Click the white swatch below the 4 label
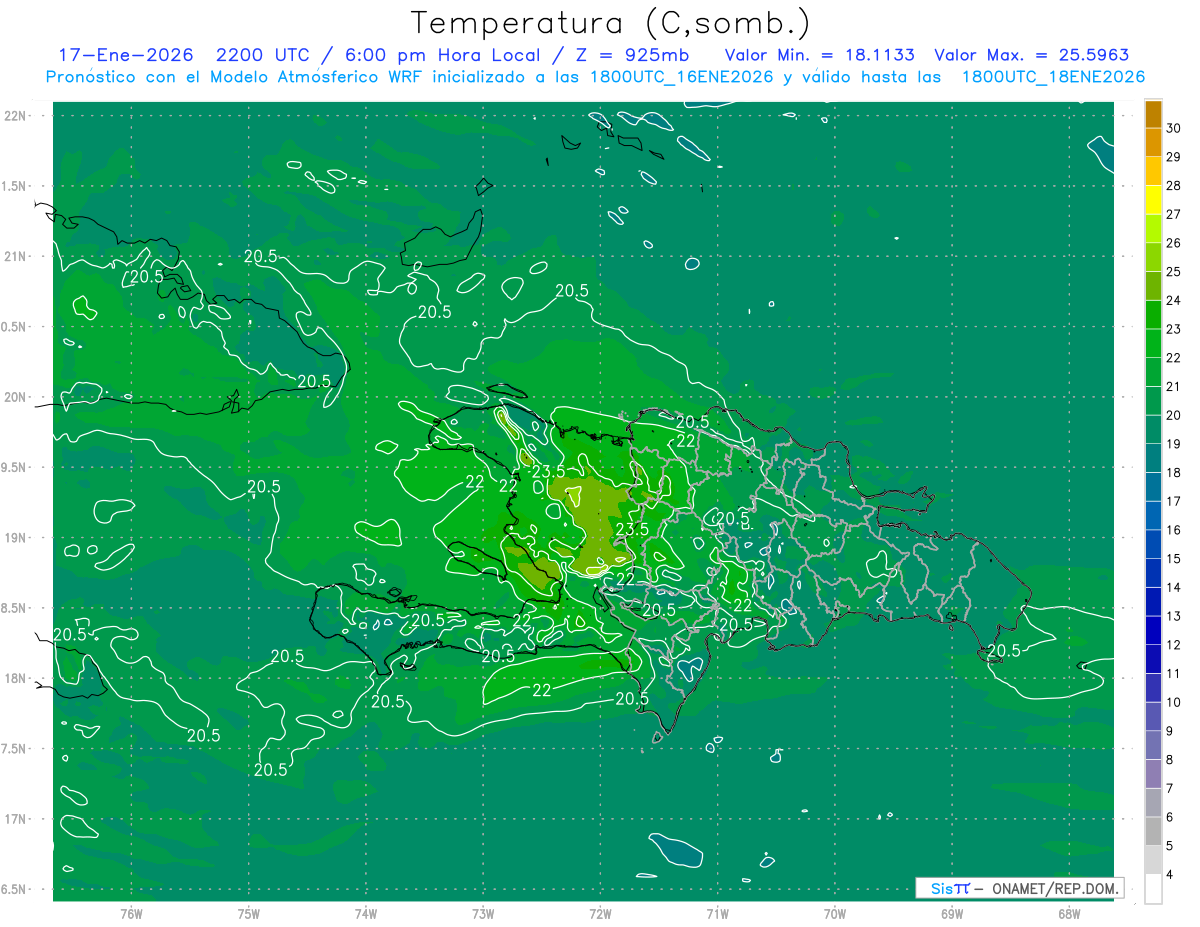Image resolution: width=1200 pixels, height=927 pixels. (x=1153, y=888)
